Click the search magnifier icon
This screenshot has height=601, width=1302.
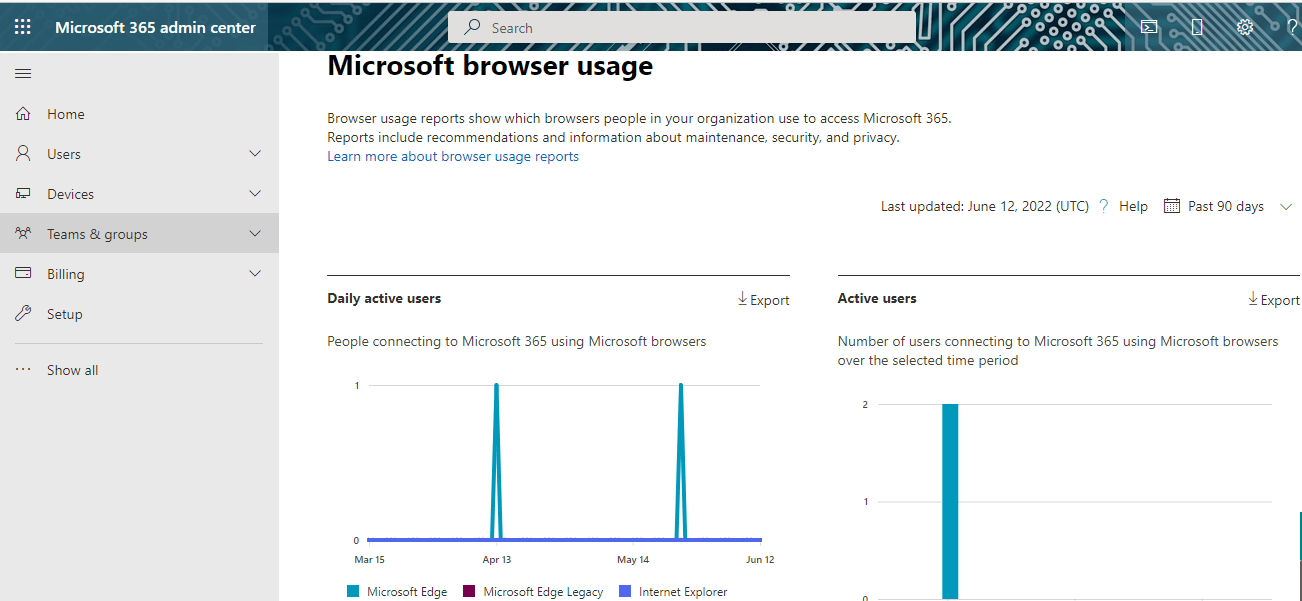[x=473, y=27]
